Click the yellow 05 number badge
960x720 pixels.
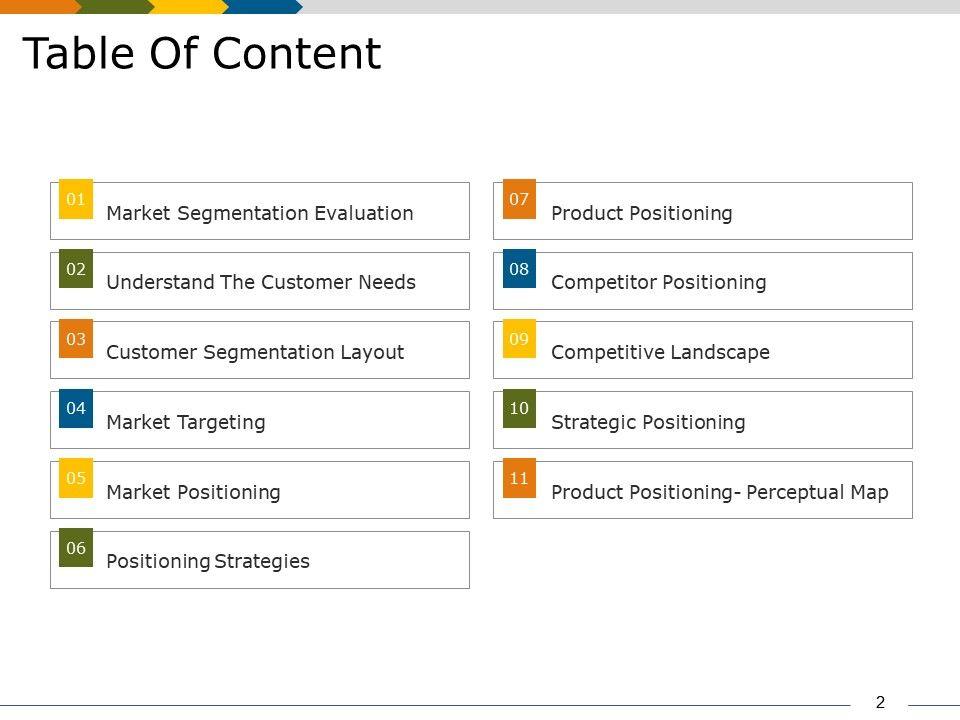(x=76, y=478)
